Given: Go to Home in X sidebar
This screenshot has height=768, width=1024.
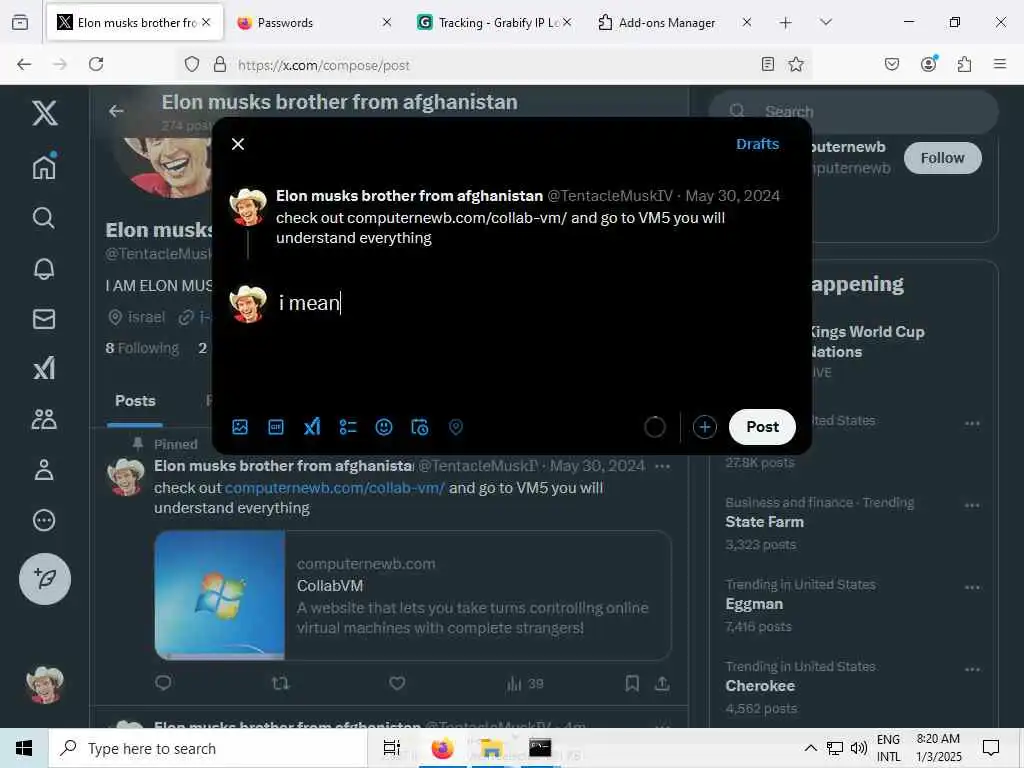Looking at the screenshot, I should [x=44, y=166].
